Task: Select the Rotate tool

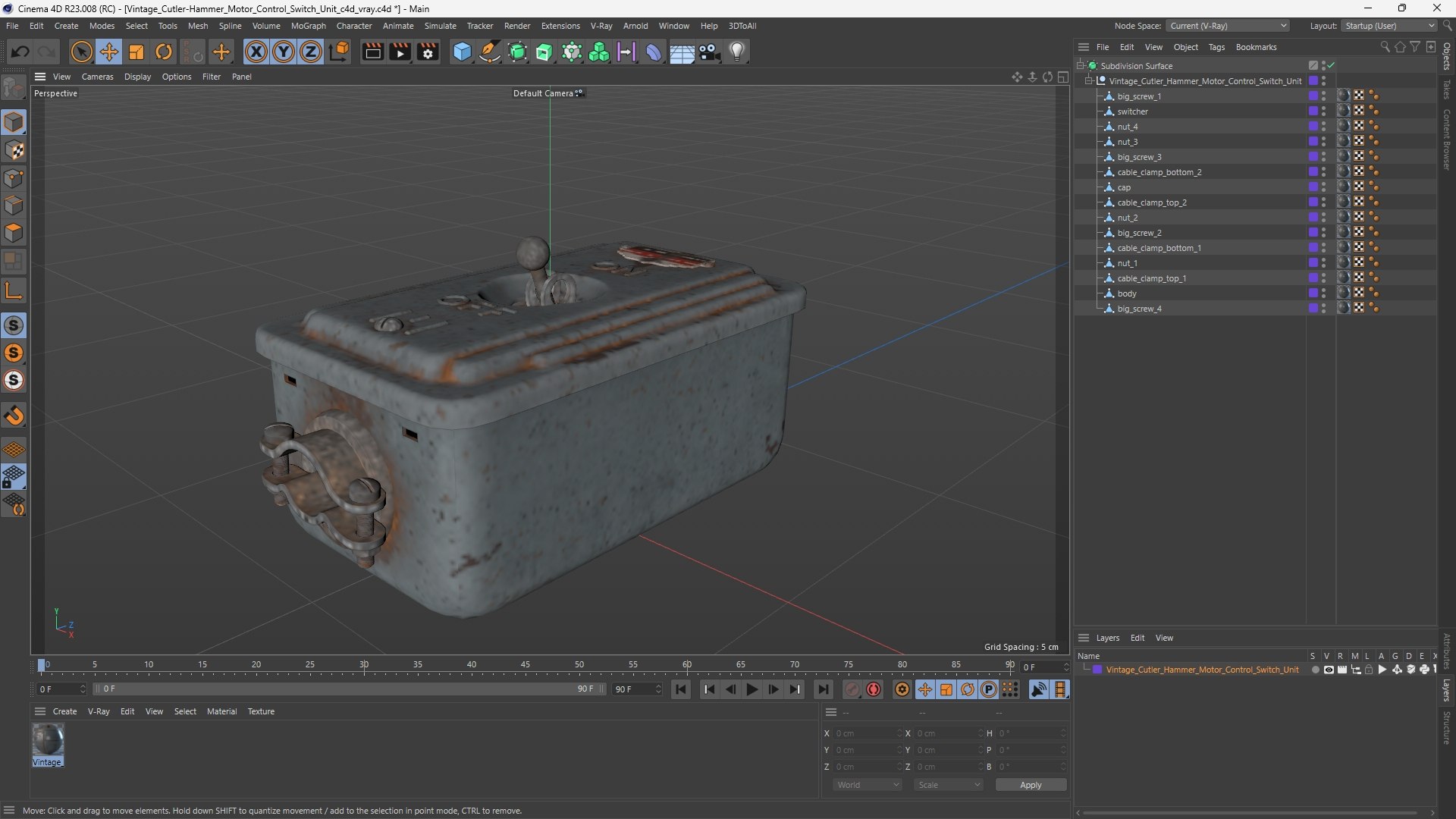Action: (164, 52)
